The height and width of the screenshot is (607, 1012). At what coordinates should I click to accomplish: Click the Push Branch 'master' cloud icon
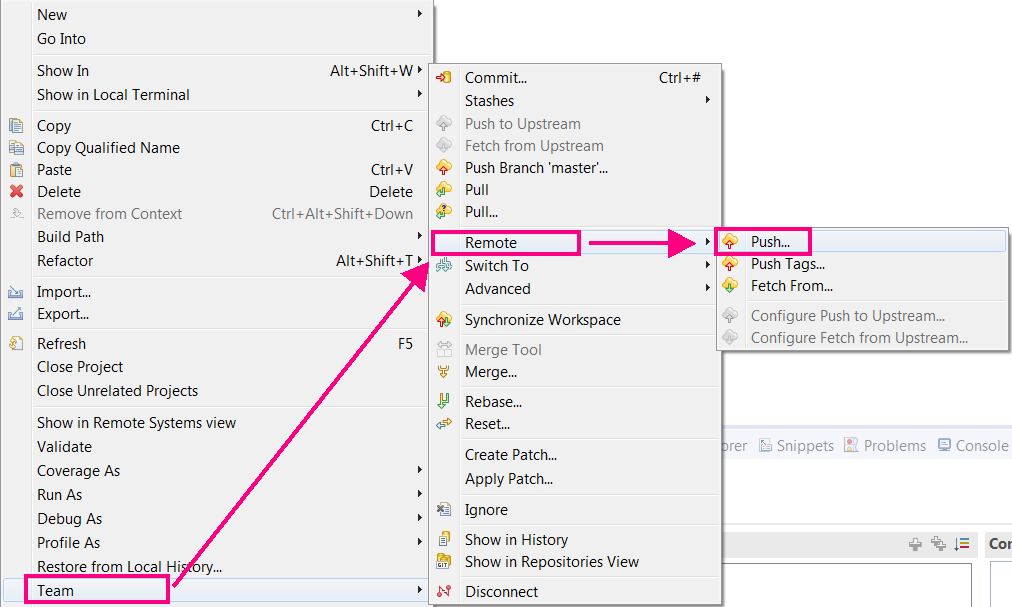click(x=444, y=168)
